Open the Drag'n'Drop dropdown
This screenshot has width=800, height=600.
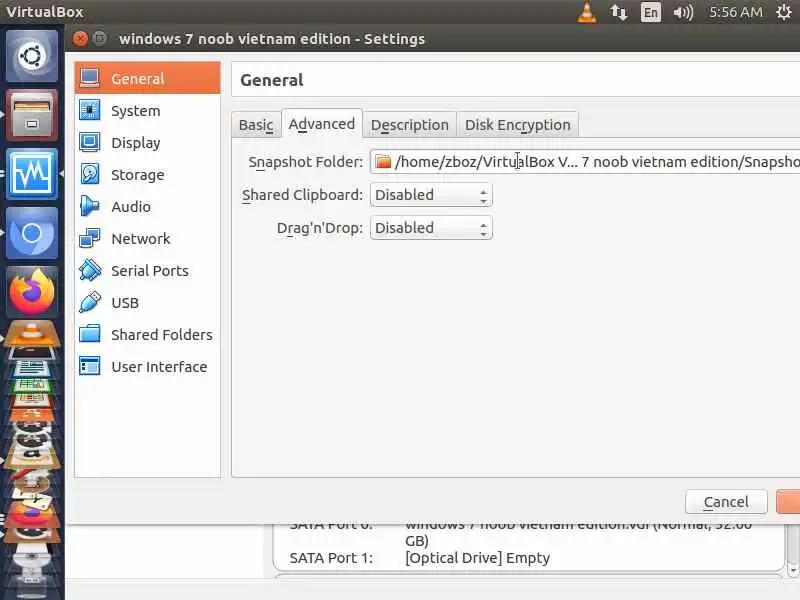431,228
